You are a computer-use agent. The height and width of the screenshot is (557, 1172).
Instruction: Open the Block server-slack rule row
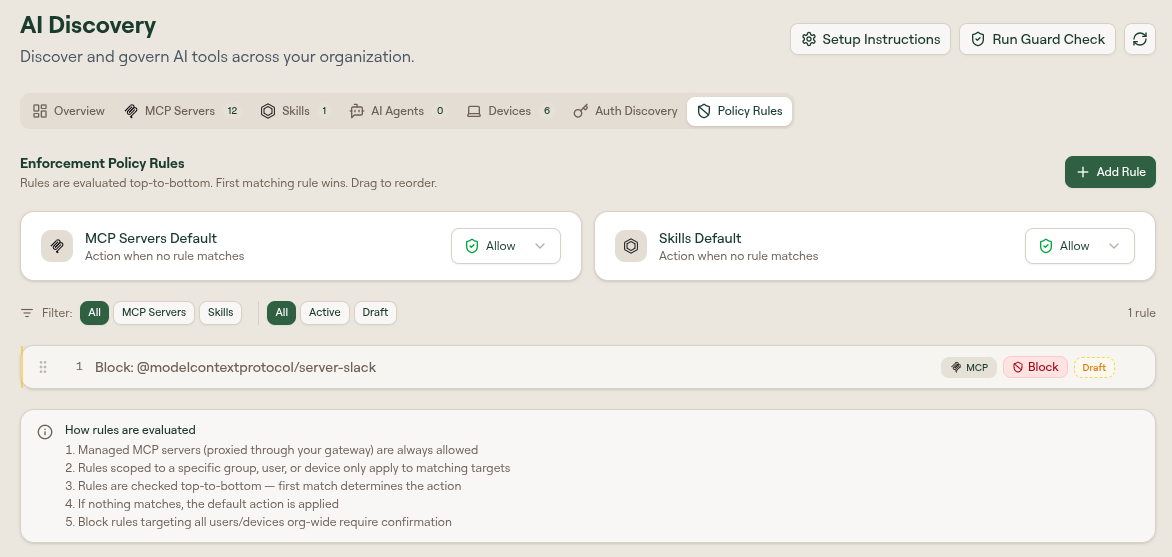pos(588,367)
